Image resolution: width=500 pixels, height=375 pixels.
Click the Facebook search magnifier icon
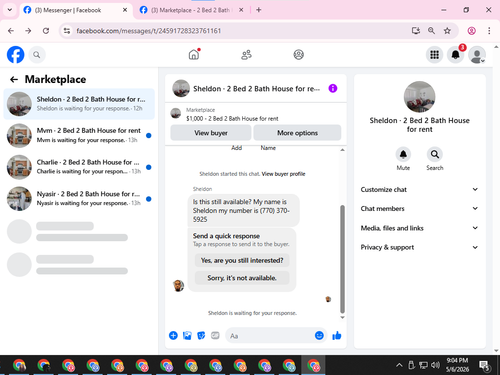pos(37,55)
